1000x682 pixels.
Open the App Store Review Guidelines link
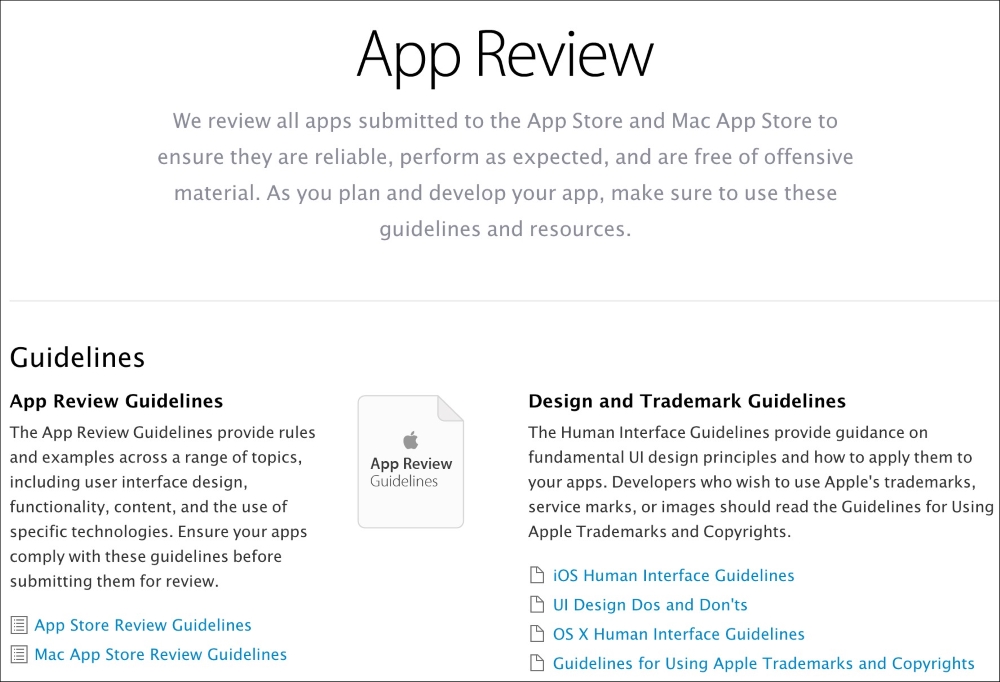pos(143,625)
